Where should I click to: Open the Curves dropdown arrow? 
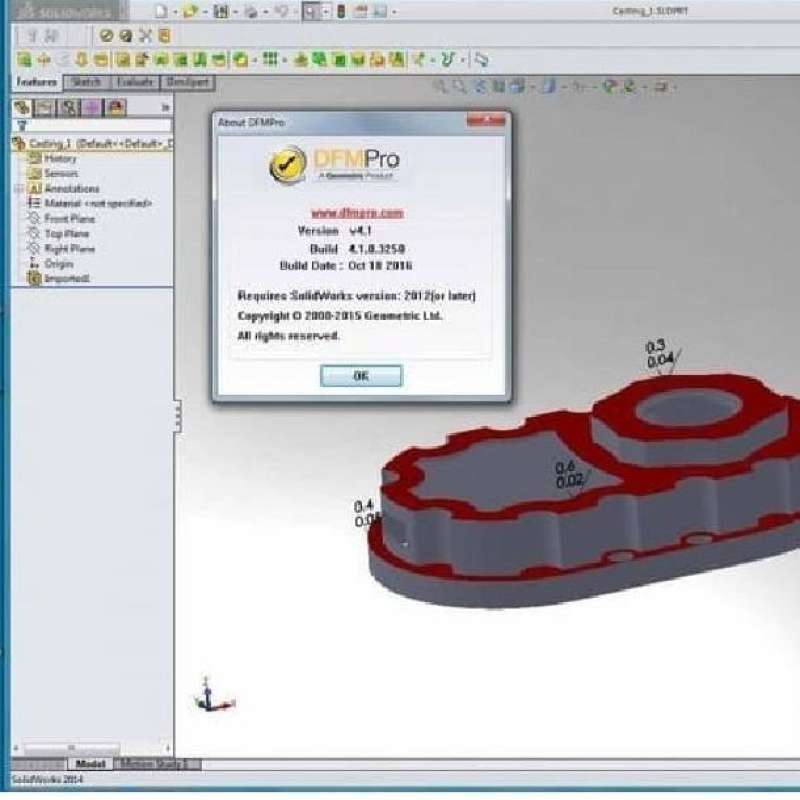coord(462,61)
